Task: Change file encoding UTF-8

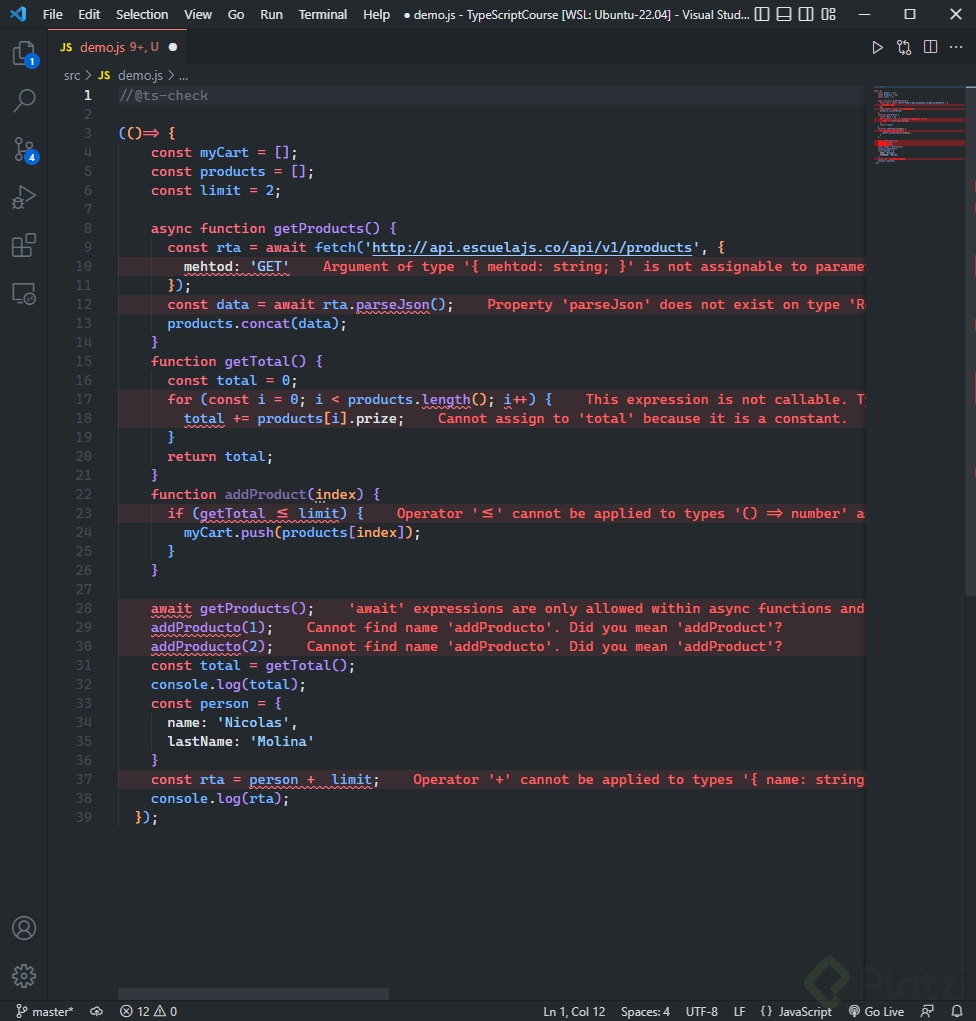Action: pyautogui.click(x=701, y=1011)
